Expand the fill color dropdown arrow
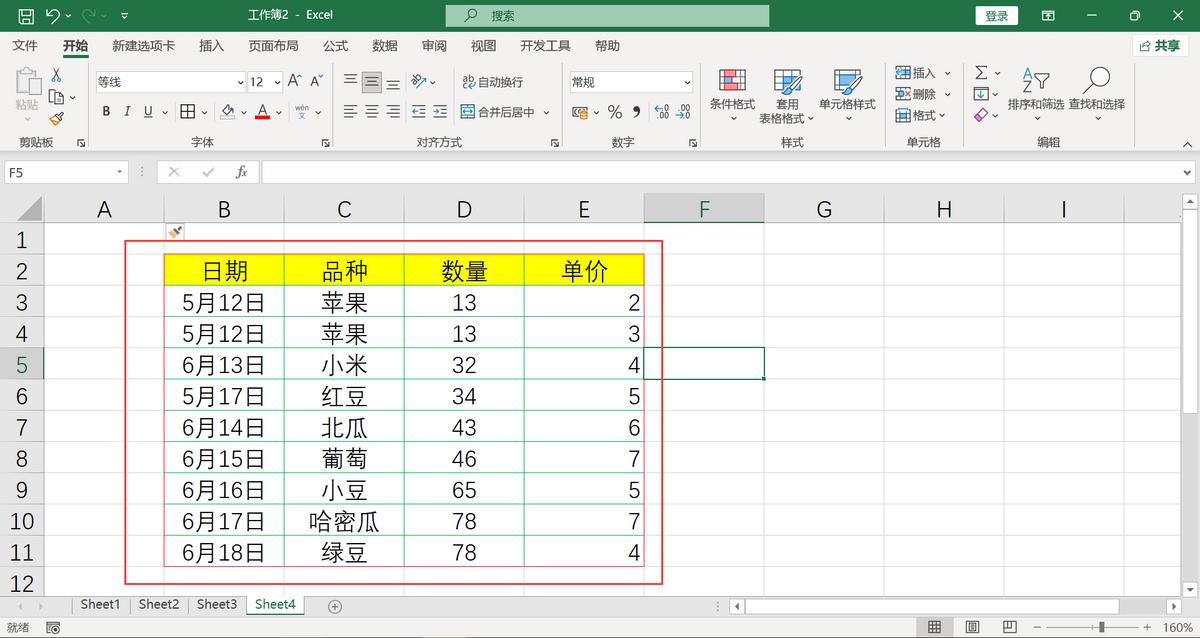The image size is (1200, 638). 244,112
